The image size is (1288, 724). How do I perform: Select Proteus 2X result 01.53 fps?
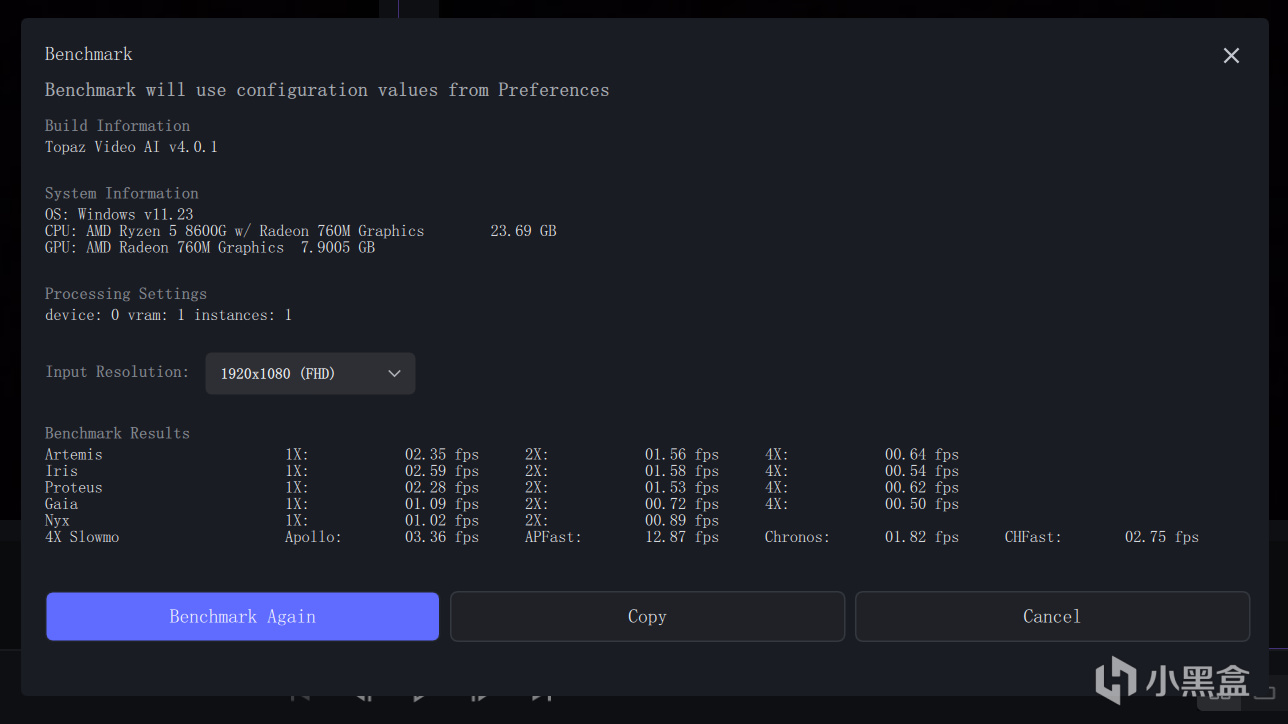[x=682, y=488]
